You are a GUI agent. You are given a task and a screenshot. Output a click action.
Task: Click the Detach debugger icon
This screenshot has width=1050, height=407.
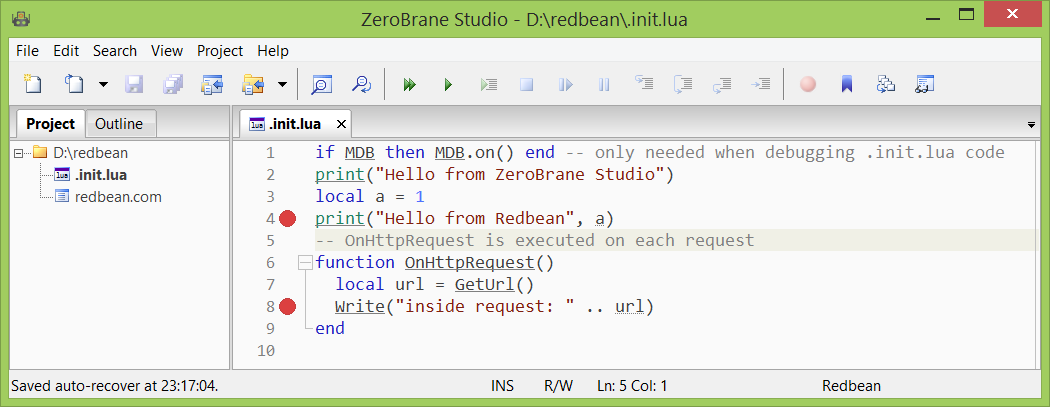point(566,84)
